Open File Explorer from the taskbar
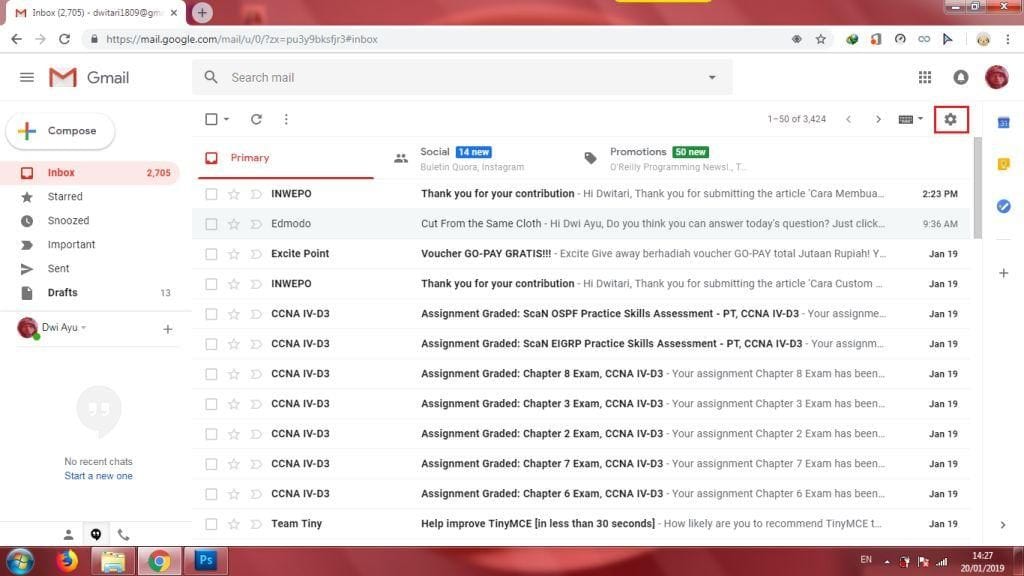The image size is (1024, 576). coord(113,561)
